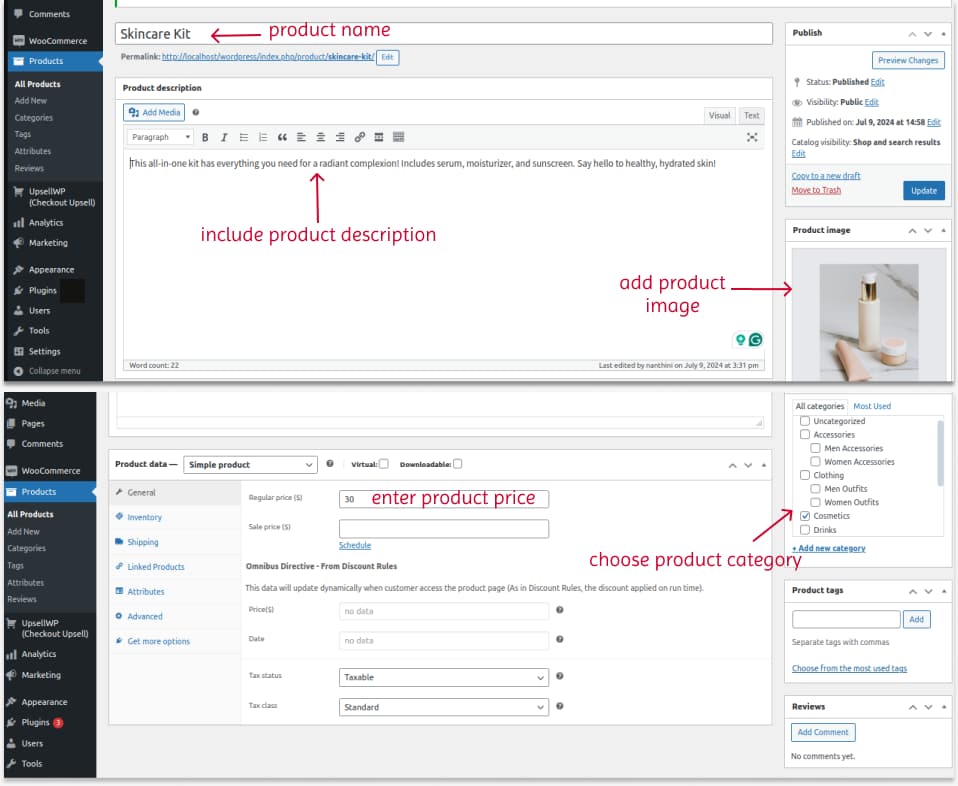Switch to the Visual editor tab
Viewport: 958px width, 786px height.
pos(719,116)
